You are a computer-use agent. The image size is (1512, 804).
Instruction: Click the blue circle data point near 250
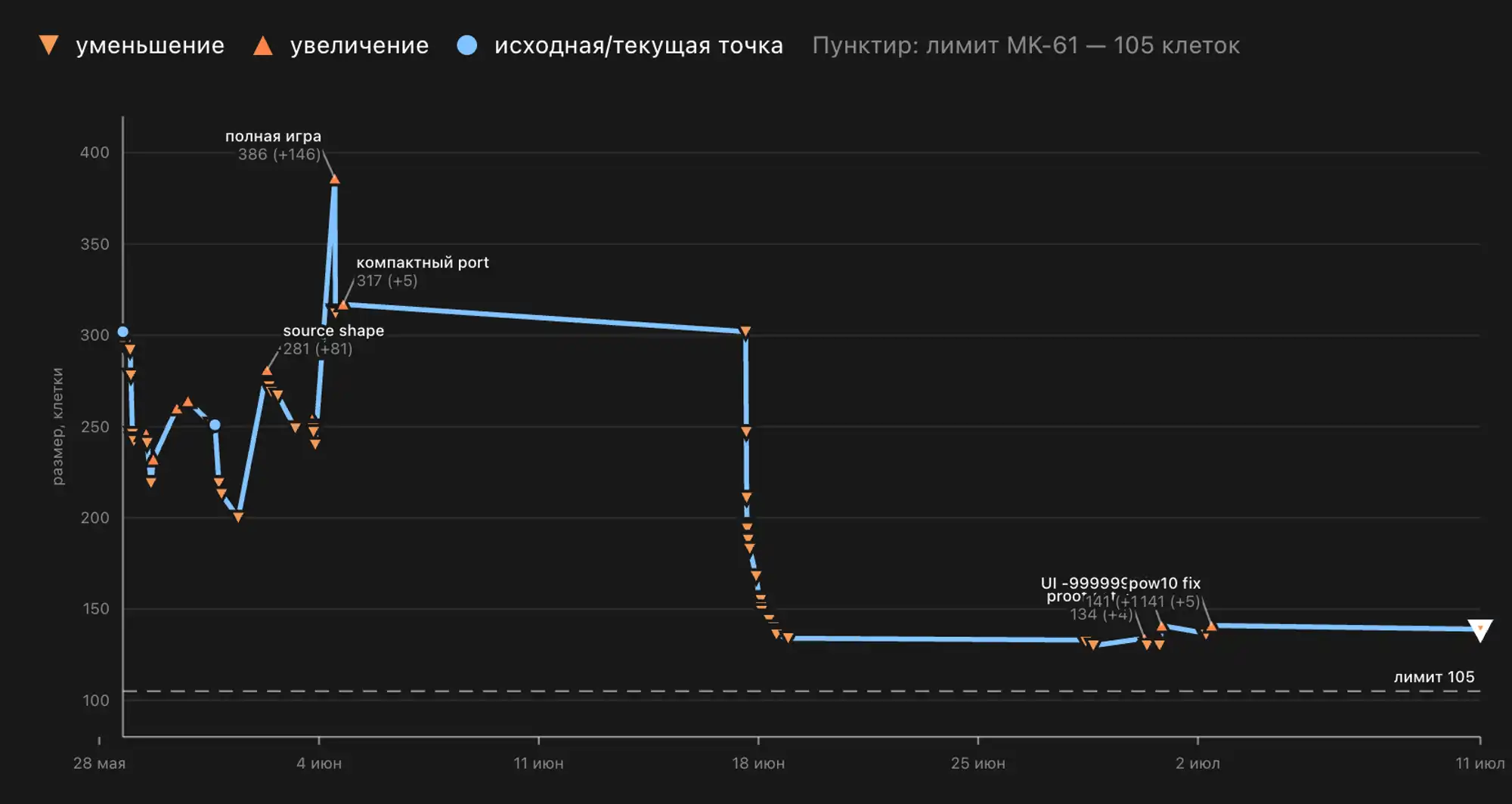215,425
